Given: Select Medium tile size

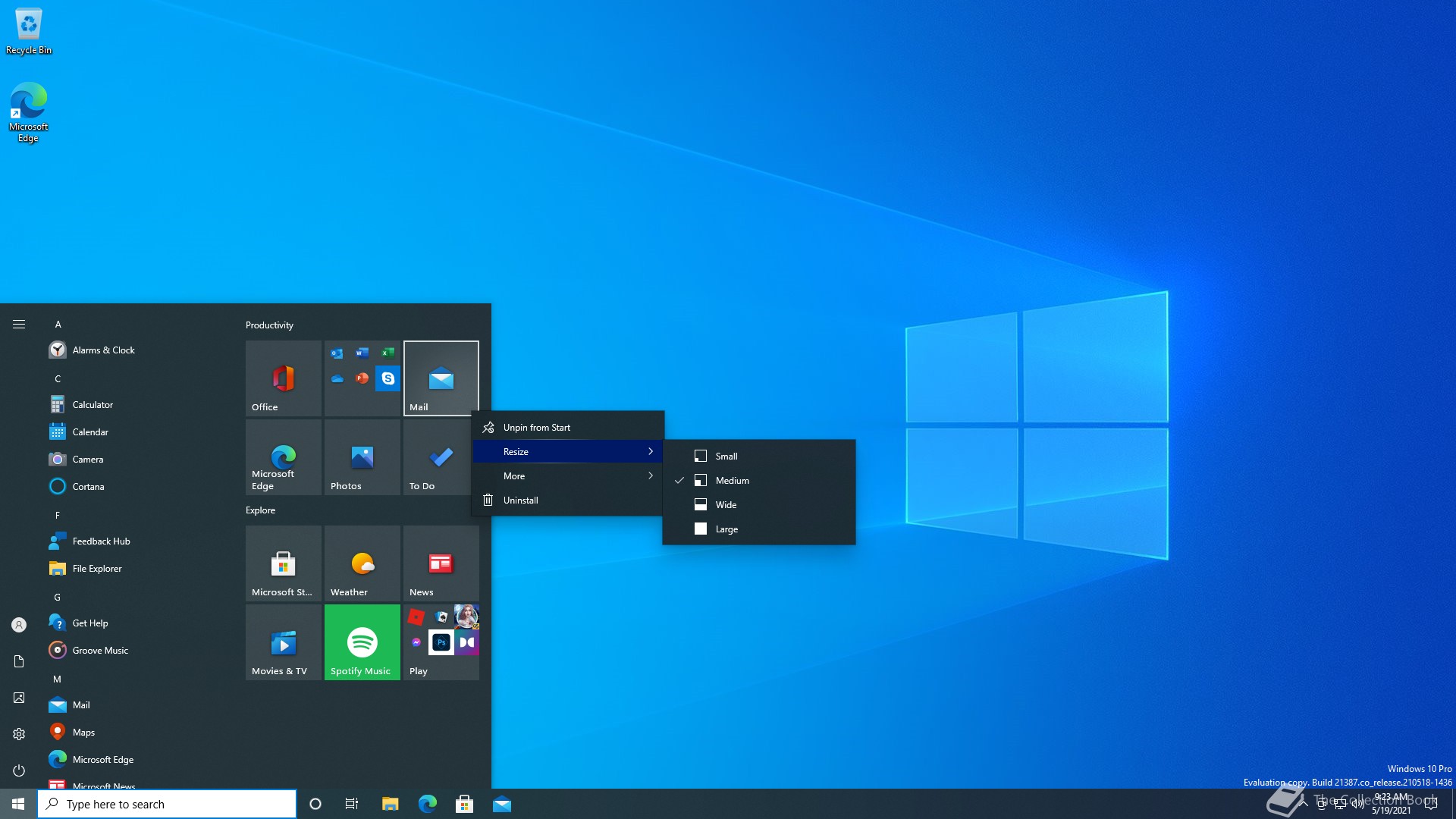Looking at the screenshot, I should click(759, 481).
